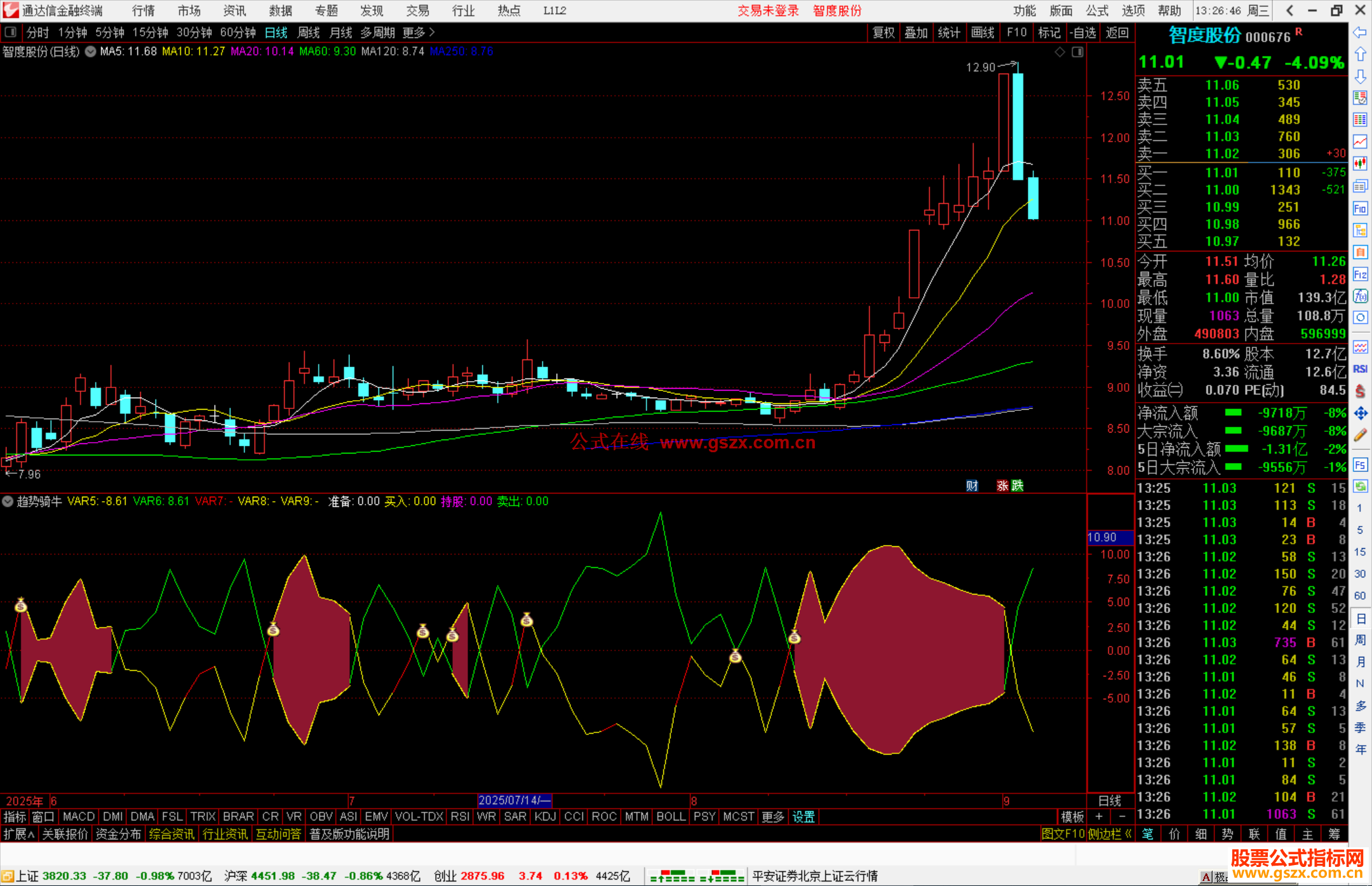Viewport: 1372px width, 886px height.
Task: Click the previous page arrow in title bar
Action: point(1289,11)
